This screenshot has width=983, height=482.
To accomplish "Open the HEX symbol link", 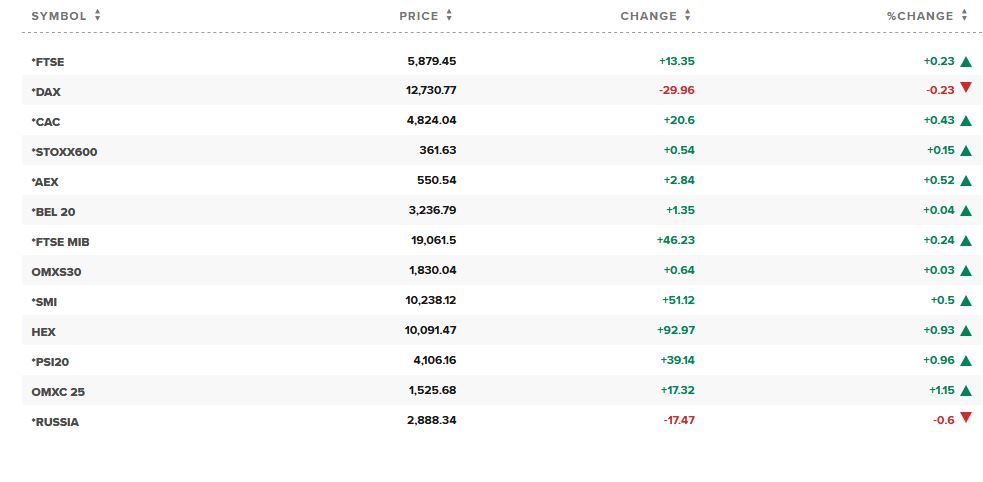I will (43, 332).
